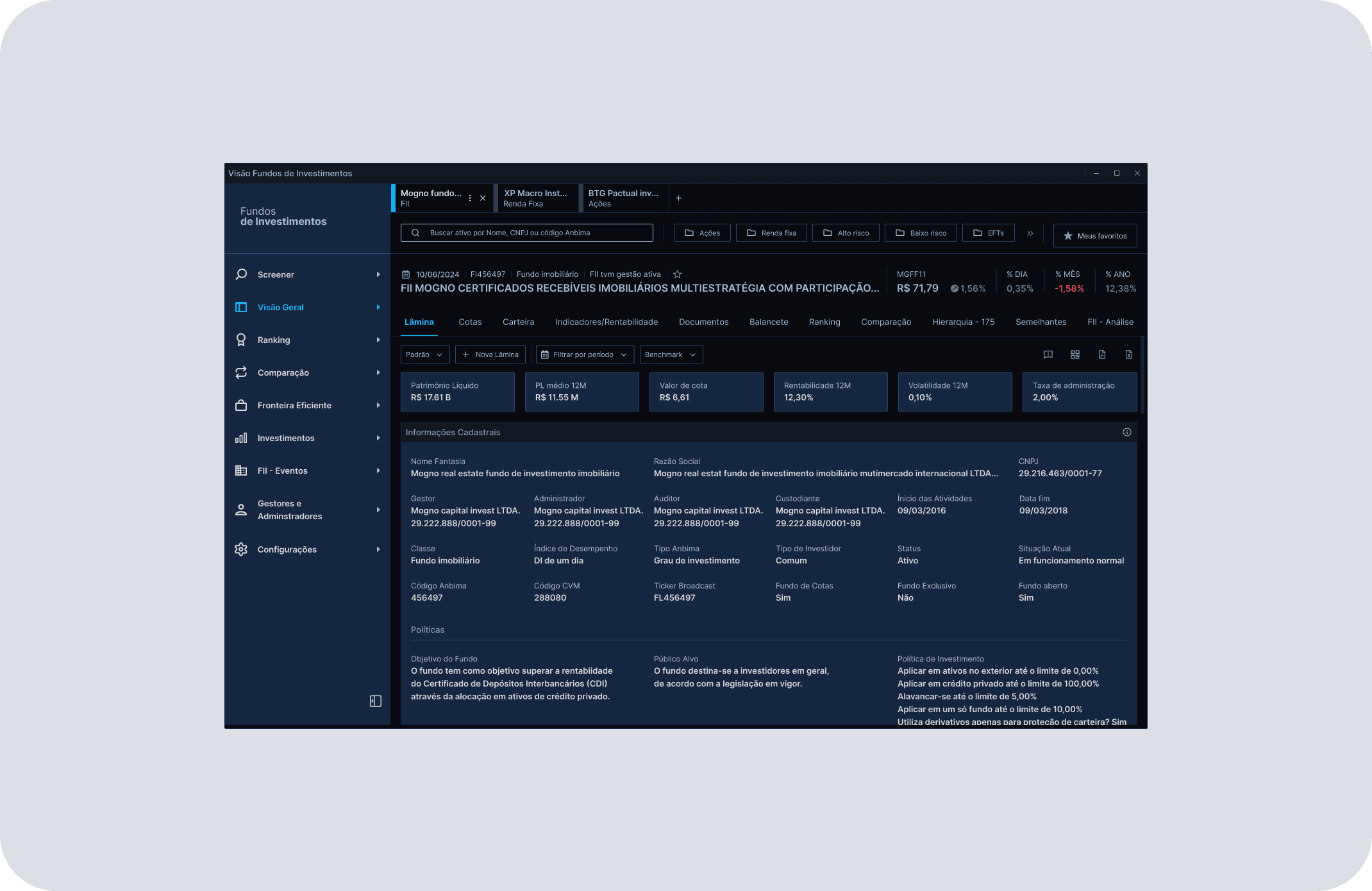1372x891 pixels.
Task: Toggle favorite star next to fund title
Action: 677,274
